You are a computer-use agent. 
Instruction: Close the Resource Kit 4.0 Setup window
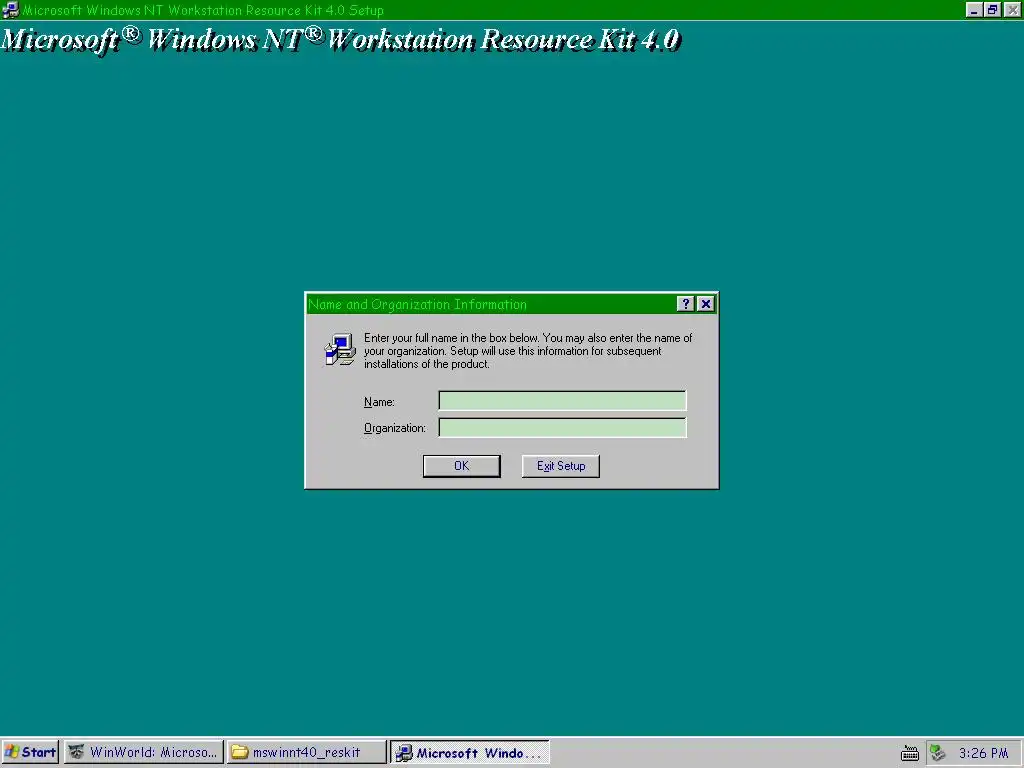click(1013, 10)
